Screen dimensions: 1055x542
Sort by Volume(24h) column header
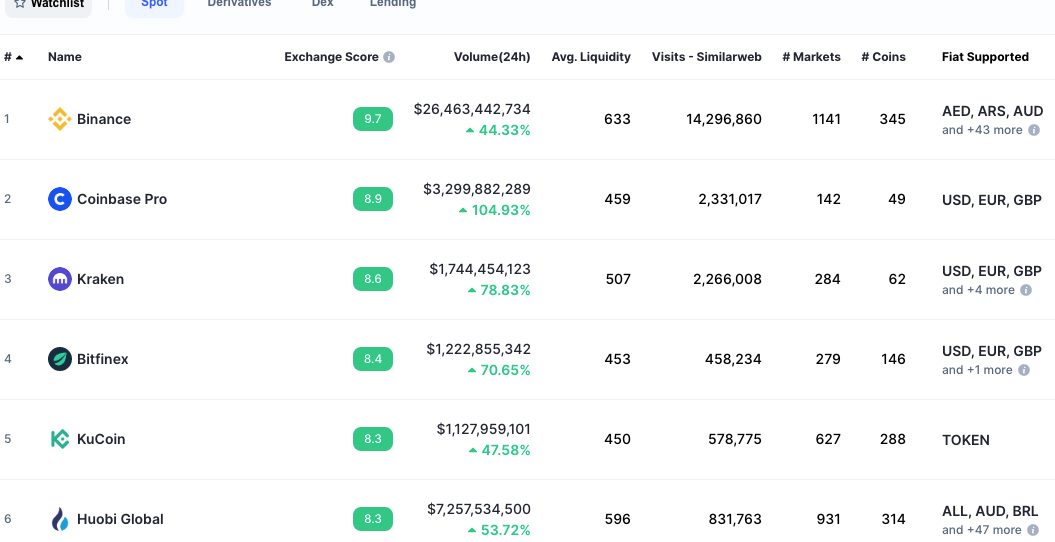[492, 57]
